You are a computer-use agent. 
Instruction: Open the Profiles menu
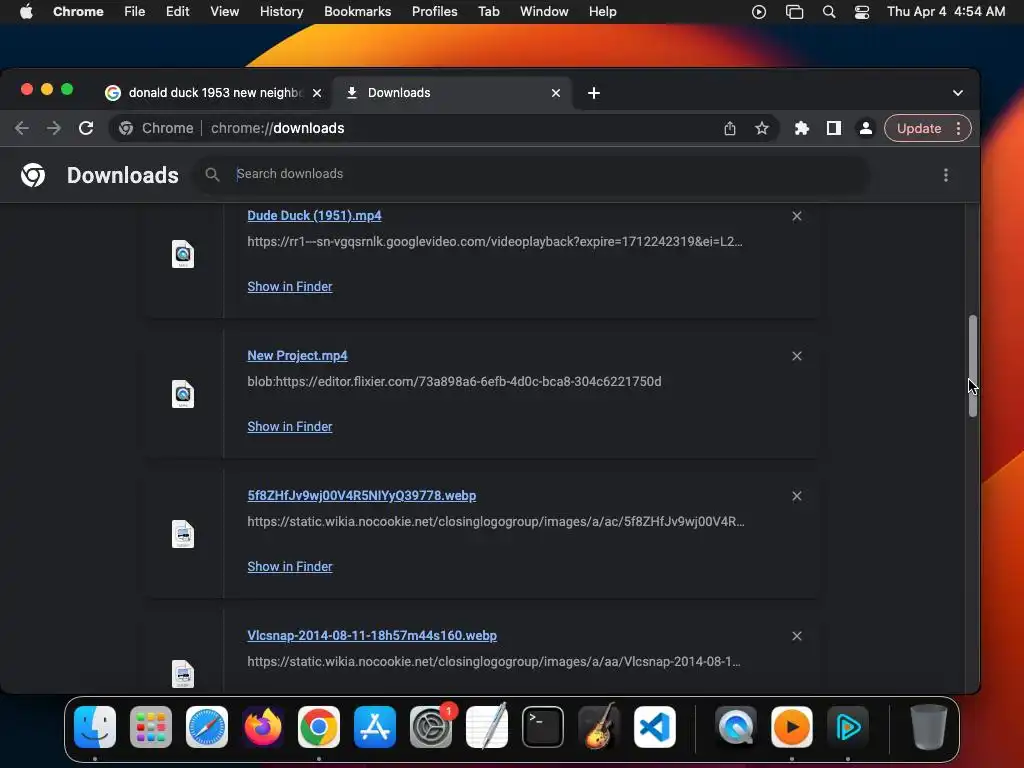[x=434, y=11]
